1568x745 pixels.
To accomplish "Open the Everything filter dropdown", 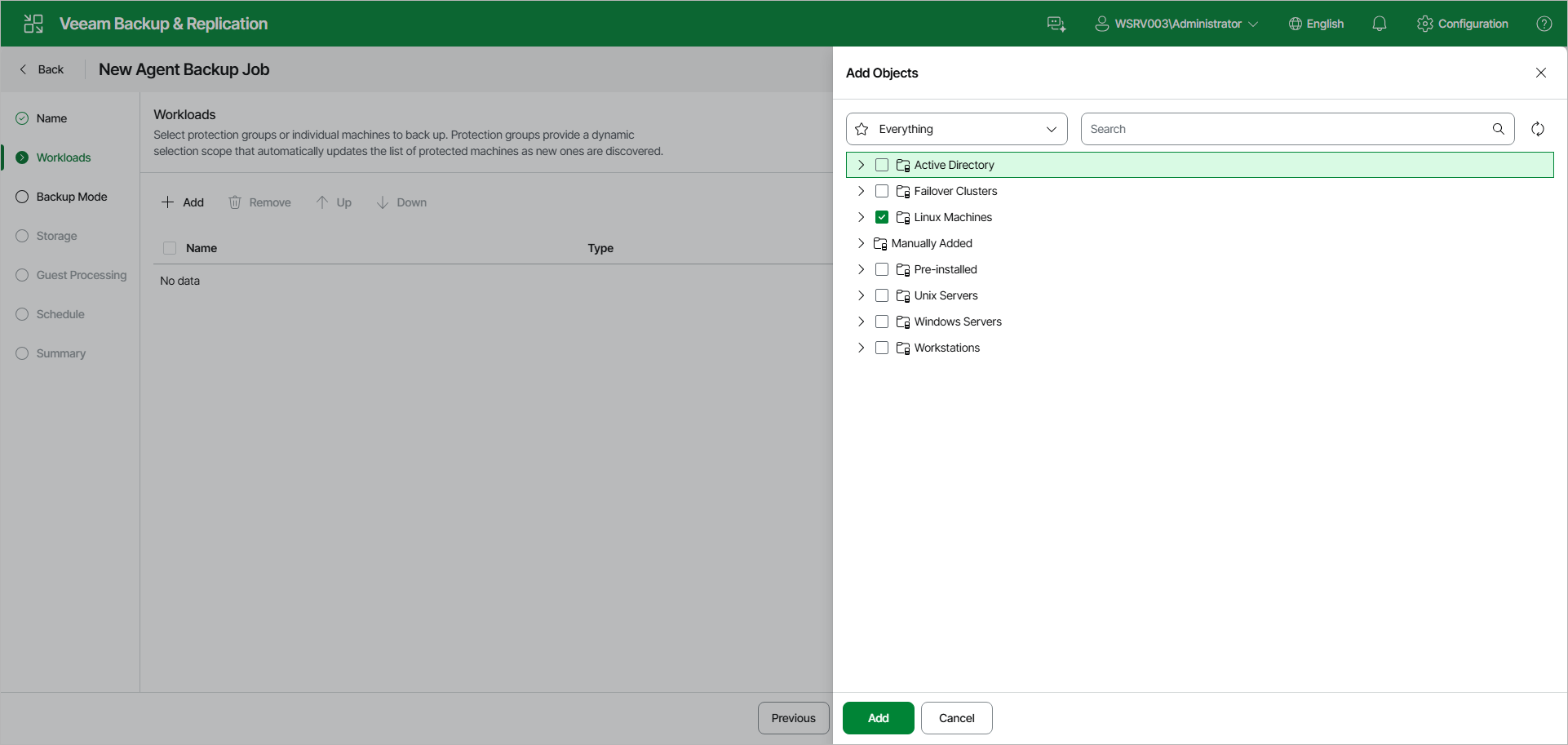I will (x=957, y=129).
